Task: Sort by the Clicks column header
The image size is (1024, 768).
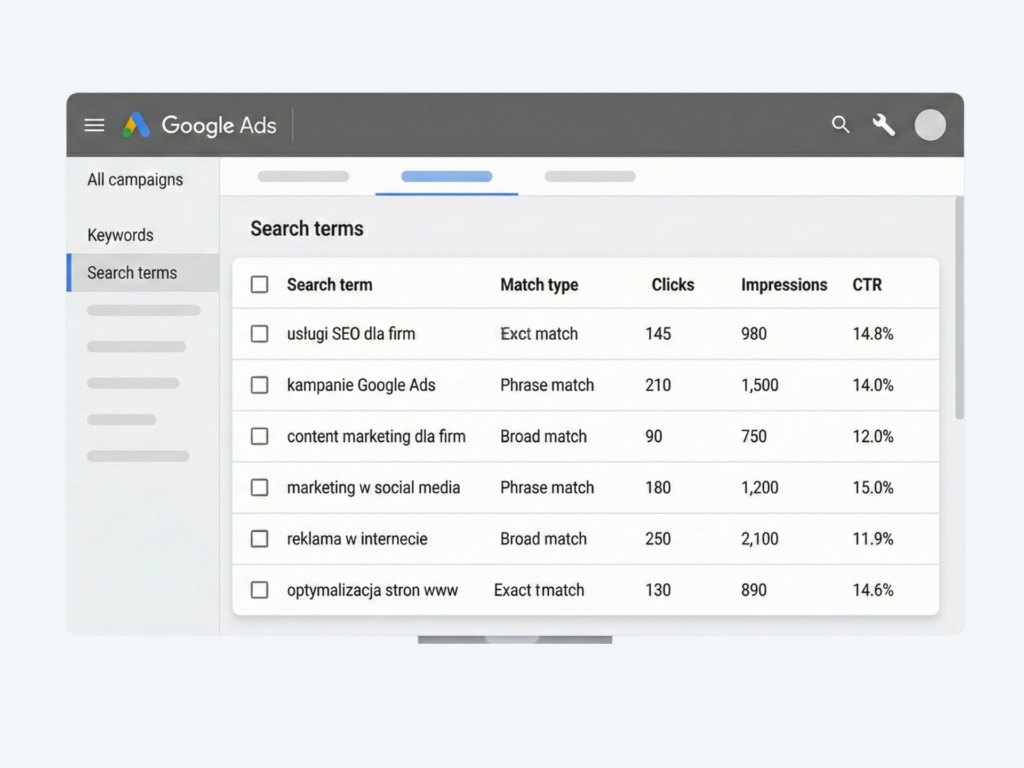Action: [672, 284]
